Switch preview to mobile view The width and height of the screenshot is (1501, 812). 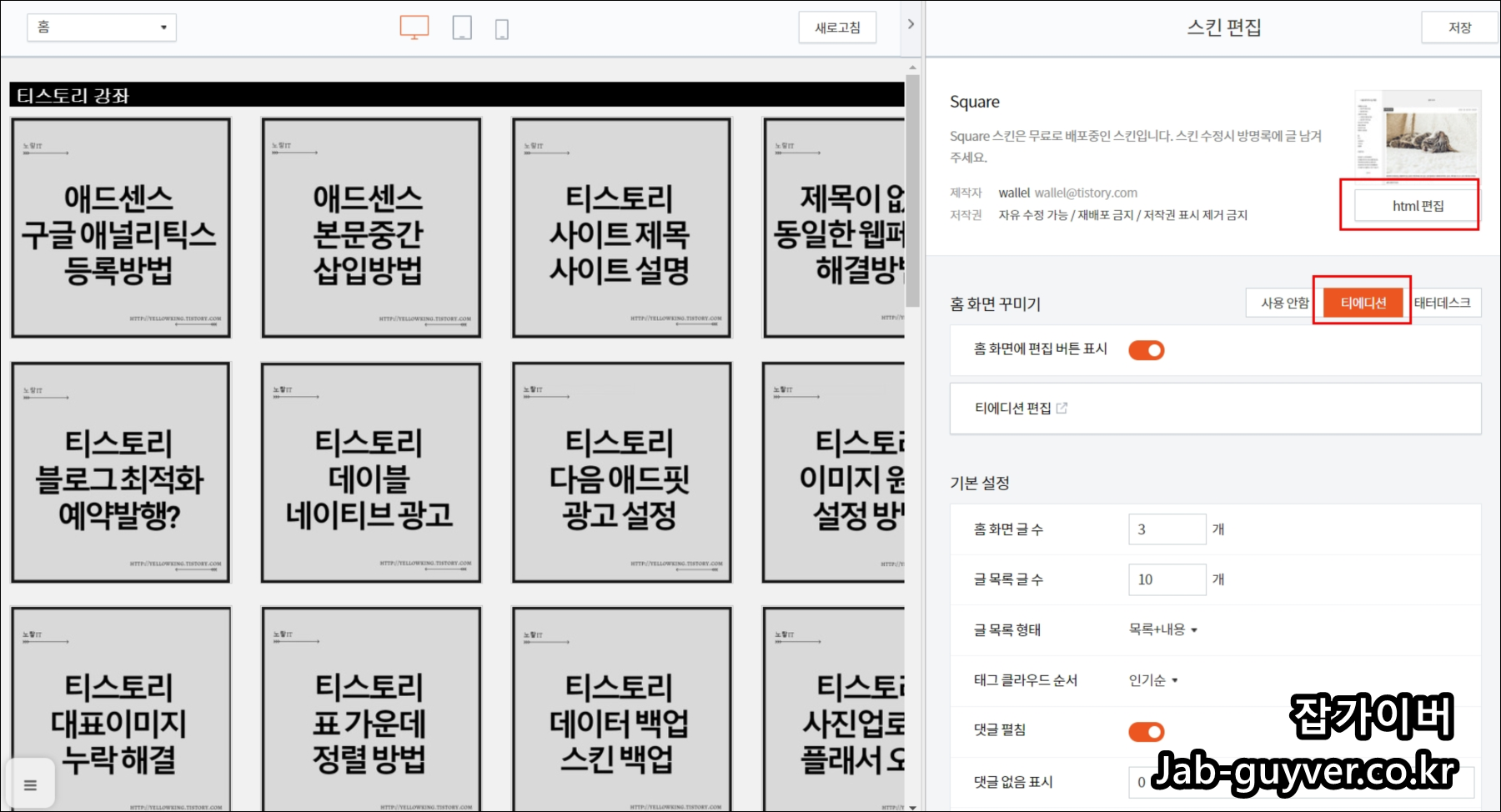tap(502, 27)
